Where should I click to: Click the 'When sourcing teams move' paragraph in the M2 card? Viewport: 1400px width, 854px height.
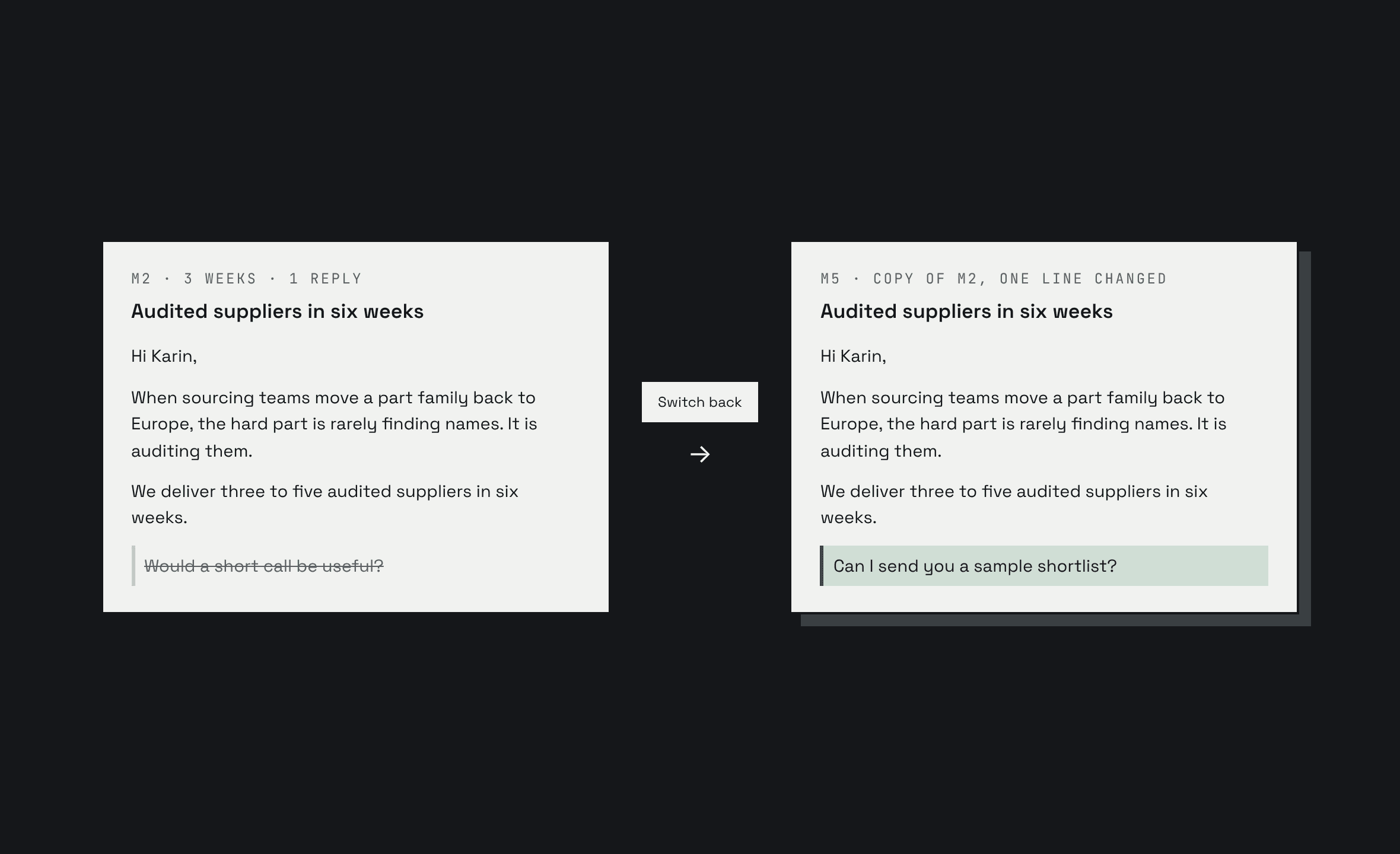tap(334, 424)
